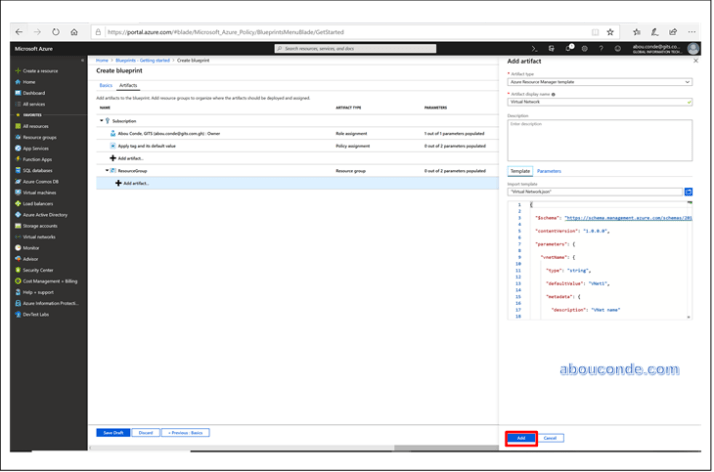Viewport: 714px width, 472px height.
Task: Favorite this page with browser star
Action: coord(611,32)
